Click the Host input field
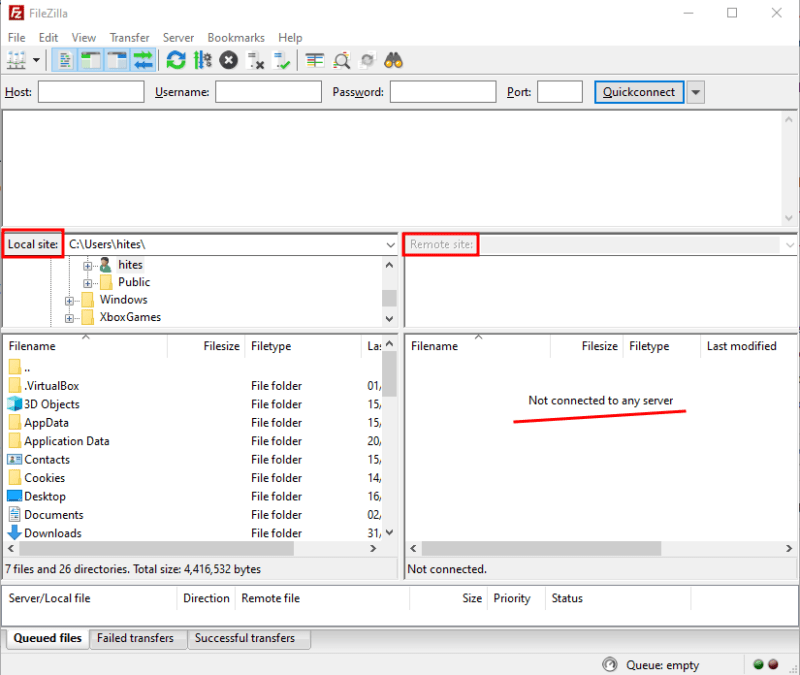 click(x=91, y=91)
